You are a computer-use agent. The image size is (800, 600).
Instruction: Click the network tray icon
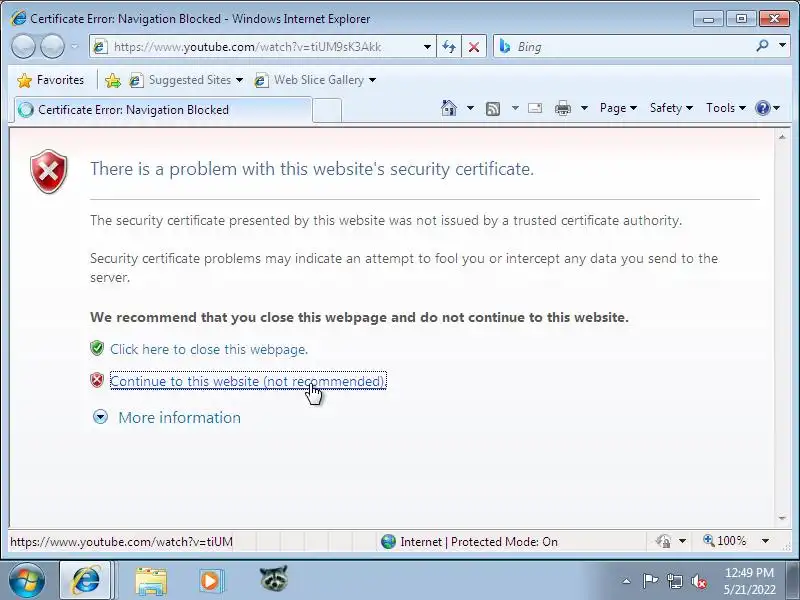[674, 581]
